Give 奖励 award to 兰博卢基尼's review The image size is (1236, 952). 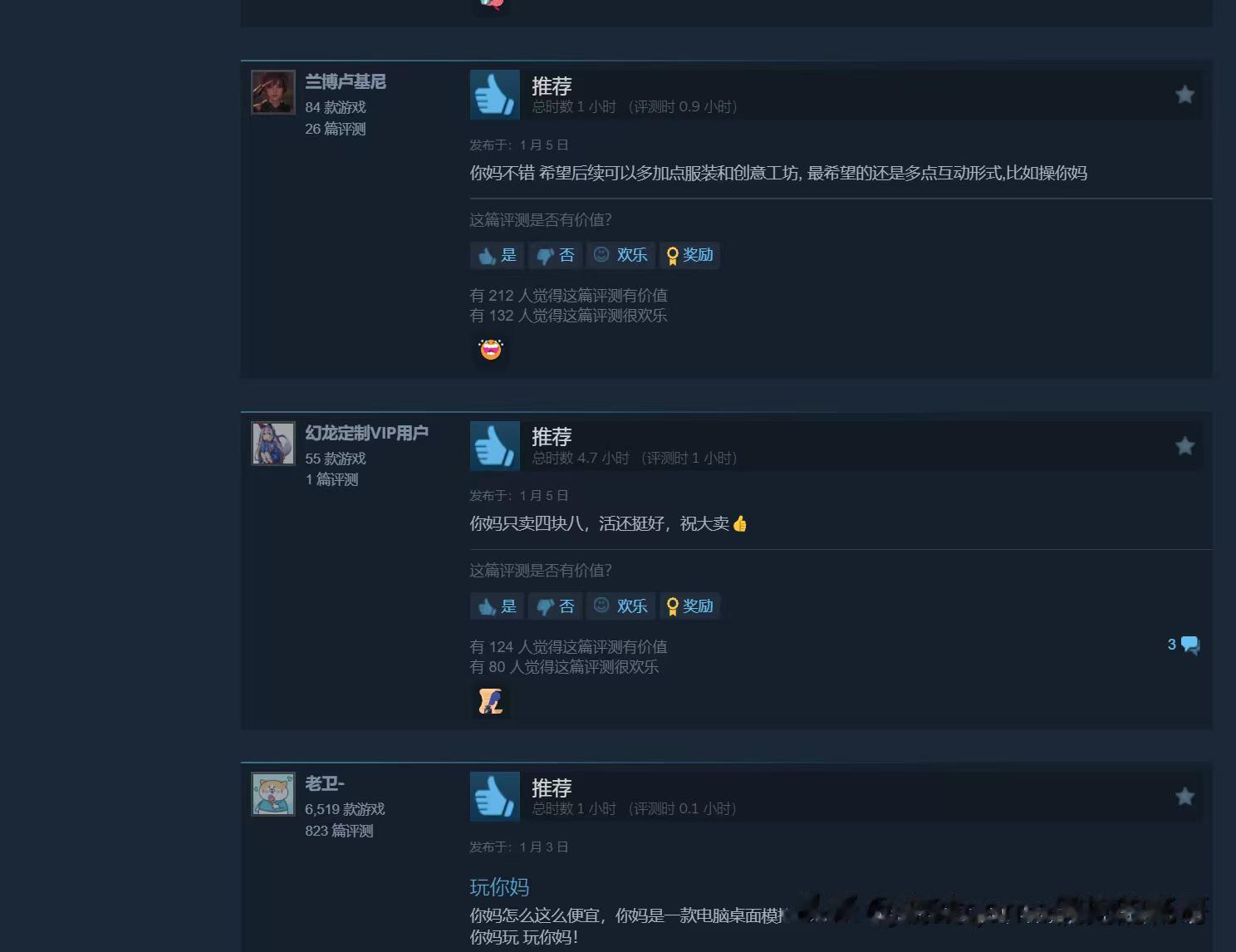coord(689,255)
